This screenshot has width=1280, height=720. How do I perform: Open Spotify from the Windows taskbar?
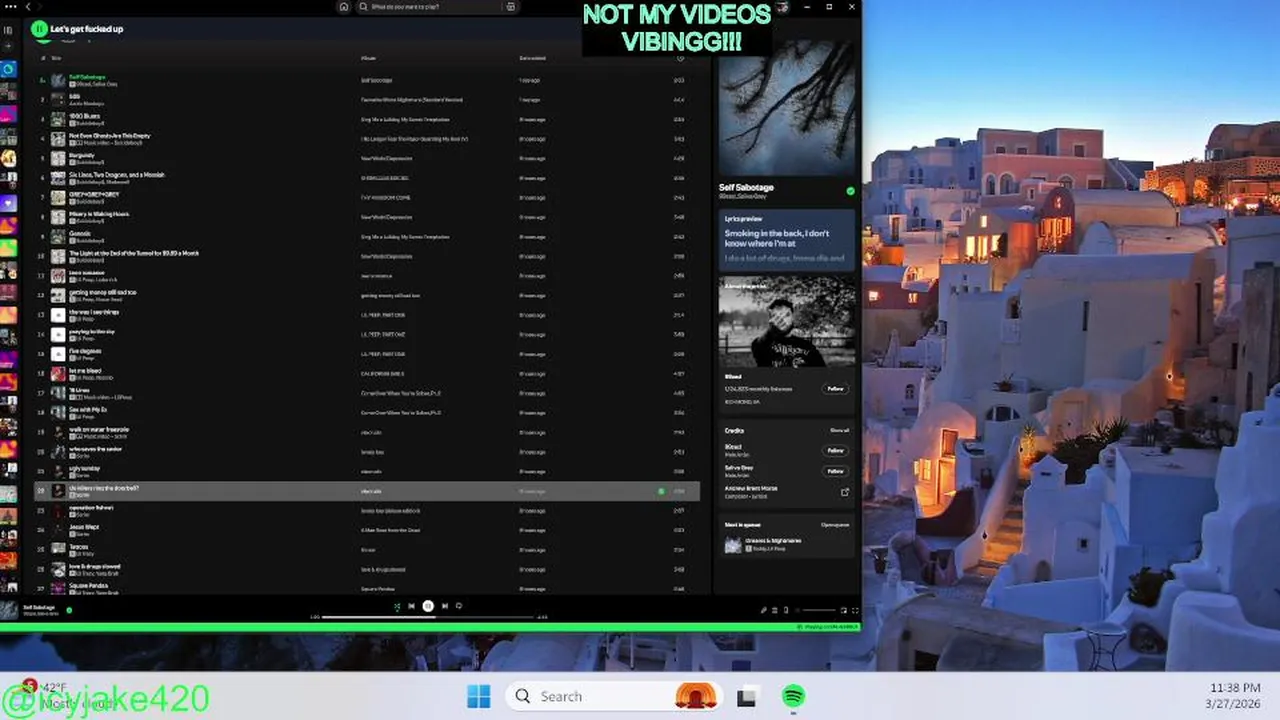[x=793, y=696]
